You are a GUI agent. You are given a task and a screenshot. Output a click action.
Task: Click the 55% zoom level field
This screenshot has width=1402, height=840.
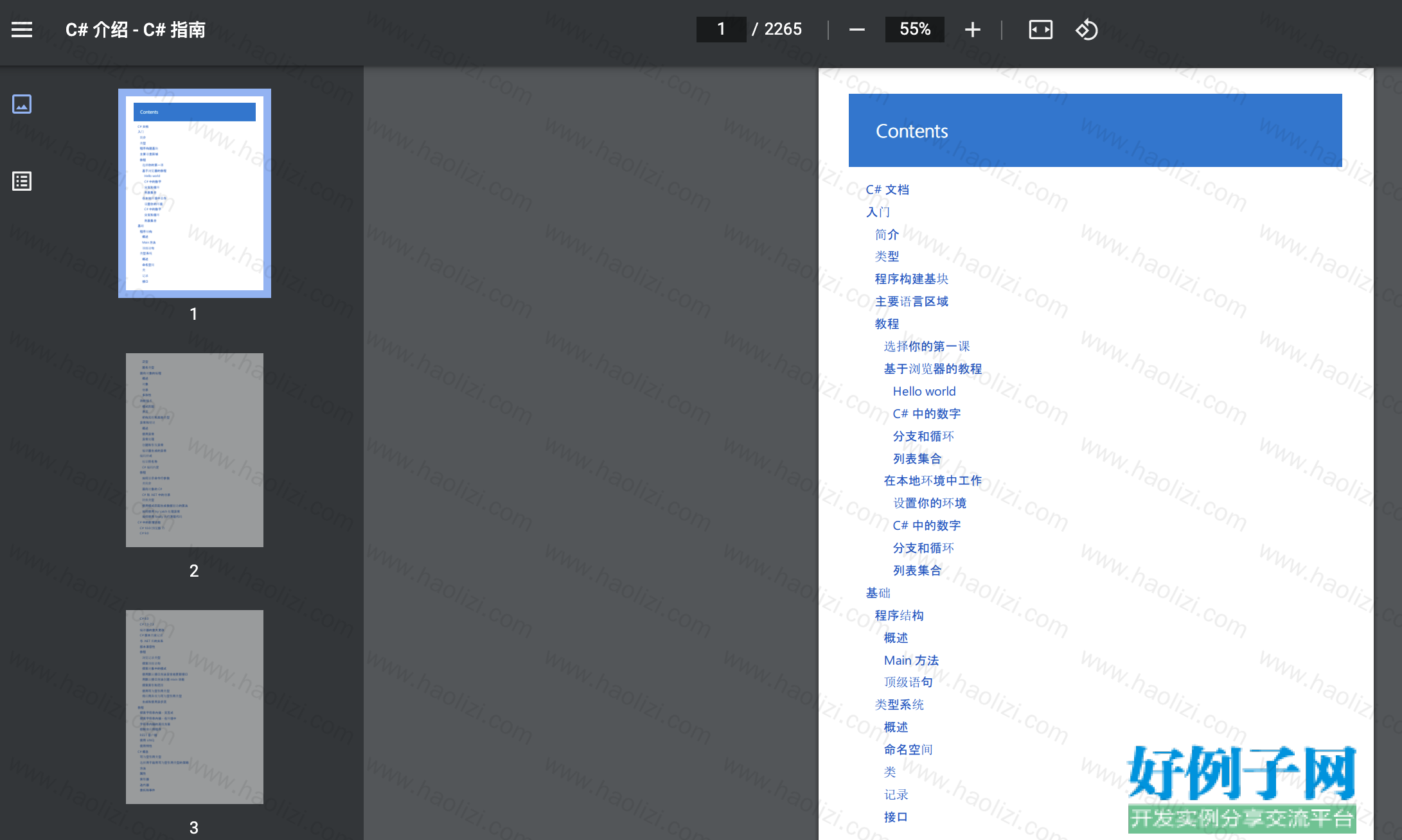click(x=915, y=30)
